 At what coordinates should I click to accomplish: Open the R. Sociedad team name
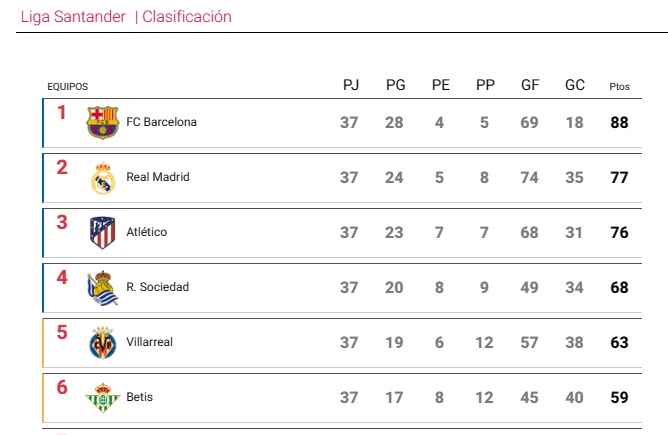point(158,287)
